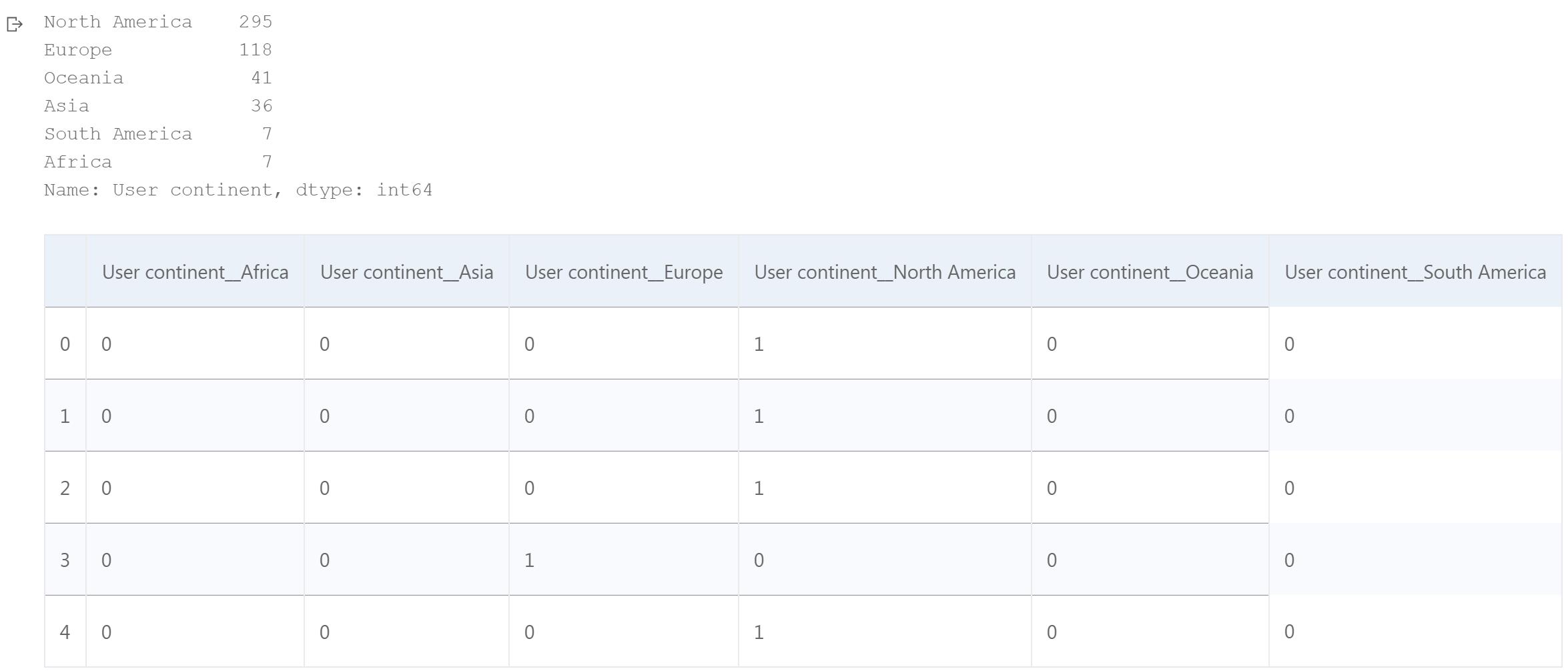Click the Asia value 0 in row 0
The width and height of the screenshot is (1568, 671).
[x=324, y=344]
